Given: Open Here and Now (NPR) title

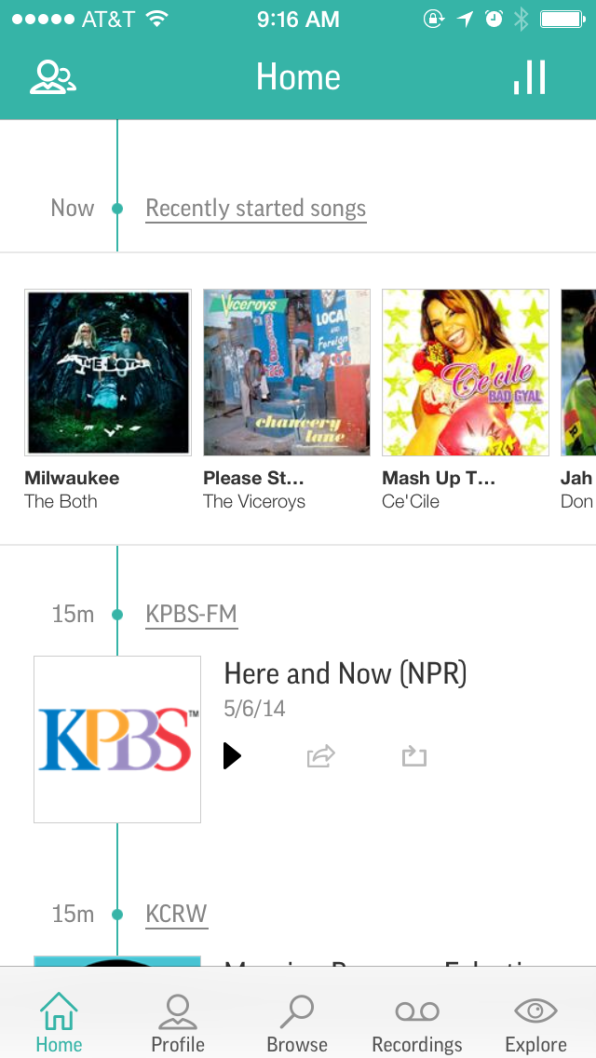Looking at the screenshot, I should click(x=346, y=674).
